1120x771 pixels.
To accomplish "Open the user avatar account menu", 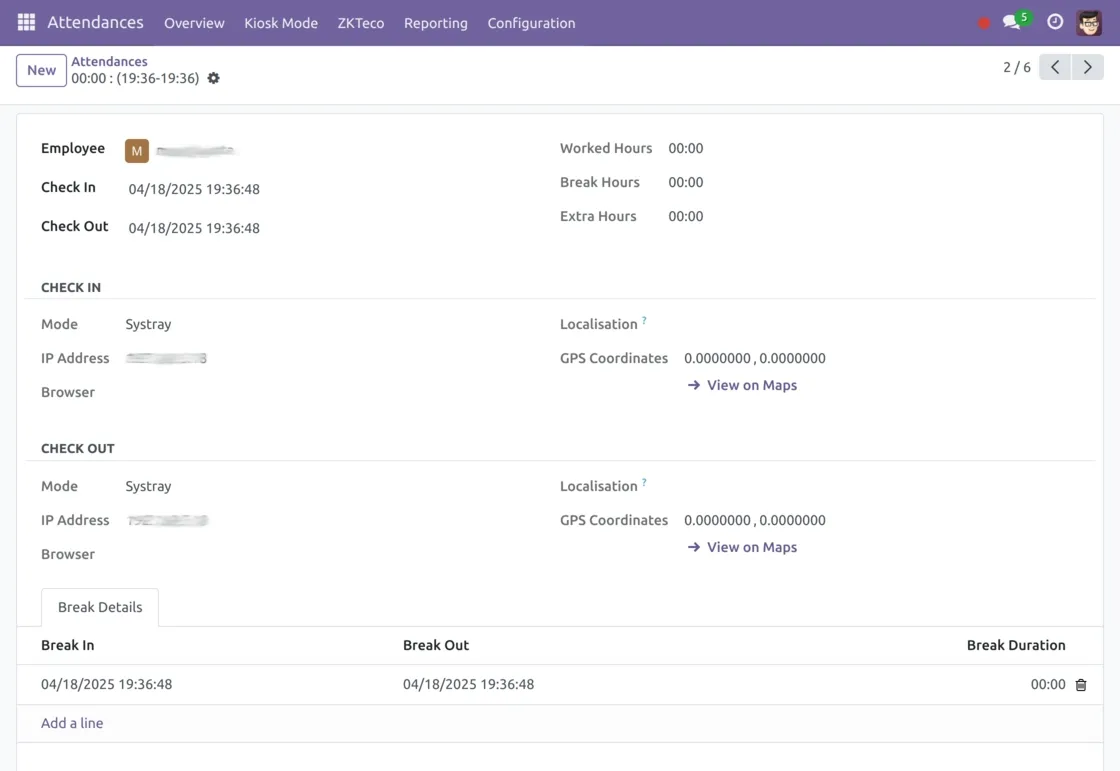I will tap(1088, 23).
